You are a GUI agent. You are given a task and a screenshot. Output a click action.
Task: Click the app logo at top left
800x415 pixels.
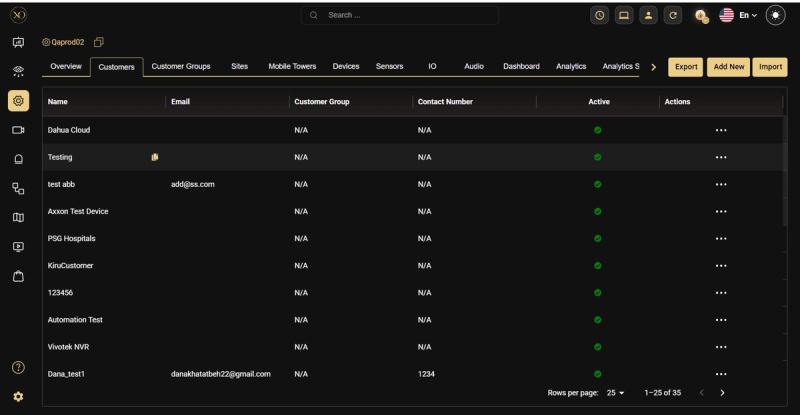click(18, 15)
